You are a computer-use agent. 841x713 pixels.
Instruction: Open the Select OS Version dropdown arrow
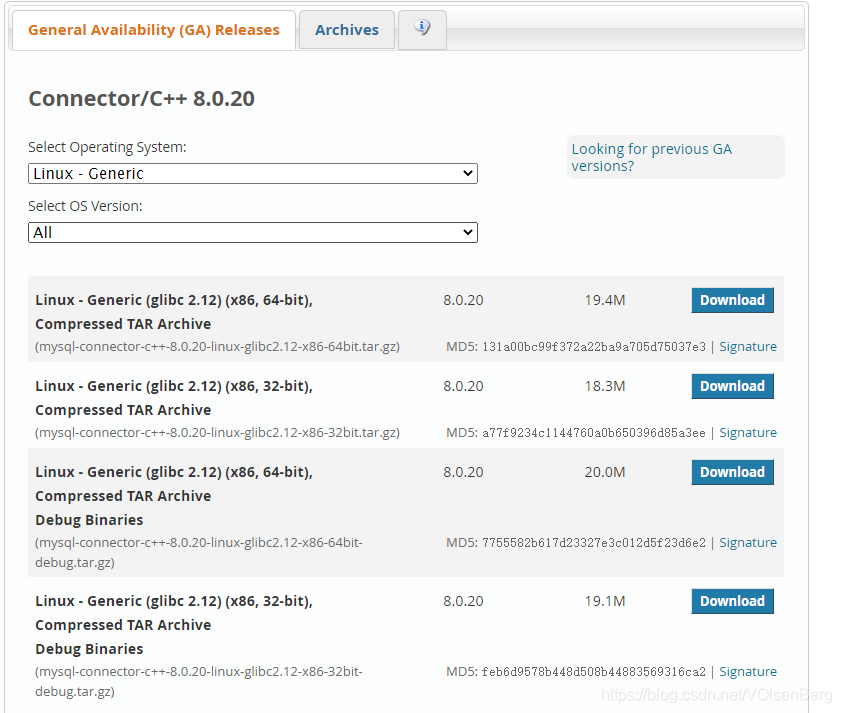click(468, 231)
